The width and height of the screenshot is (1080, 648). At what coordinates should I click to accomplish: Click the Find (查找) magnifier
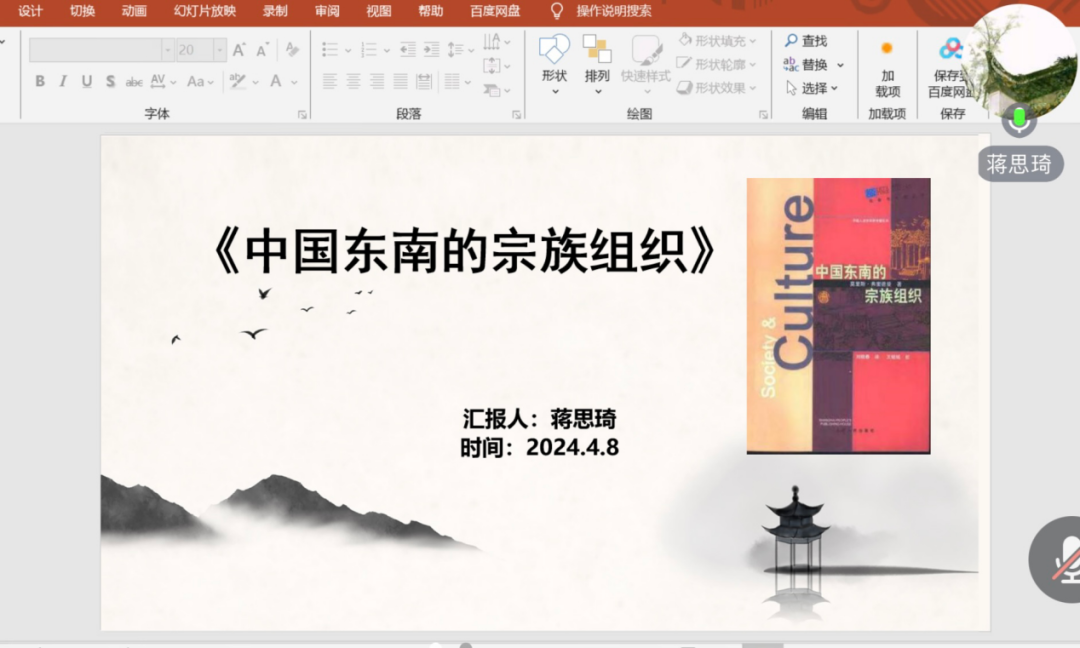pos(792,41)
